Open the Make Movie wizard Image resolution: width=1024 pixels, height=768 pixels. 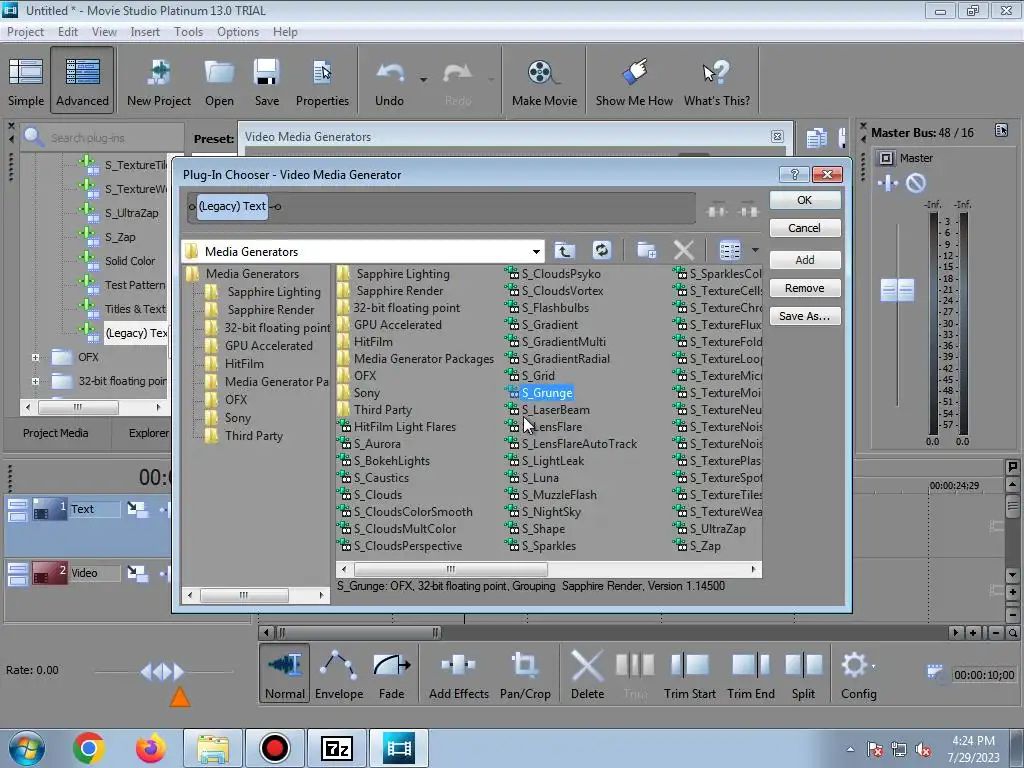pos(544,82)
